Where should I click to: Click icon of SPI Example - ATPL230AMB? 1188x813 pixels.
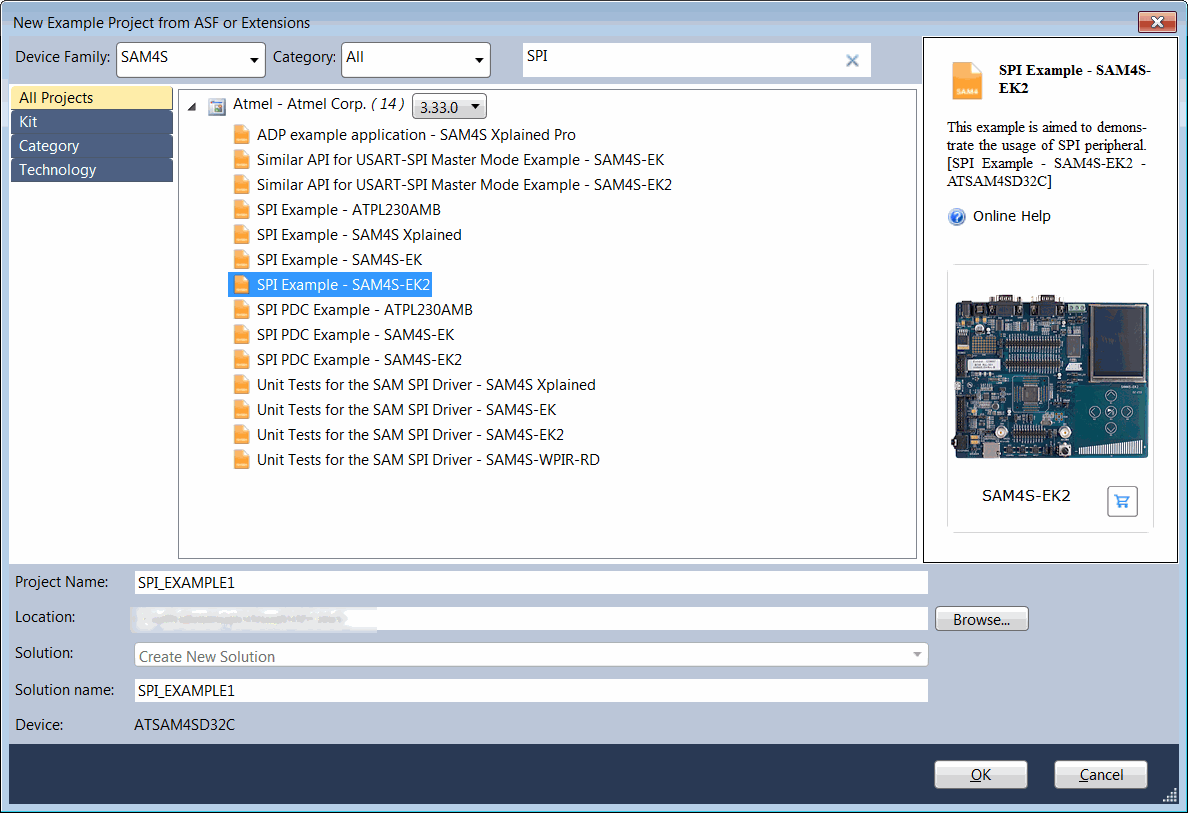click(x=242, y=210)
